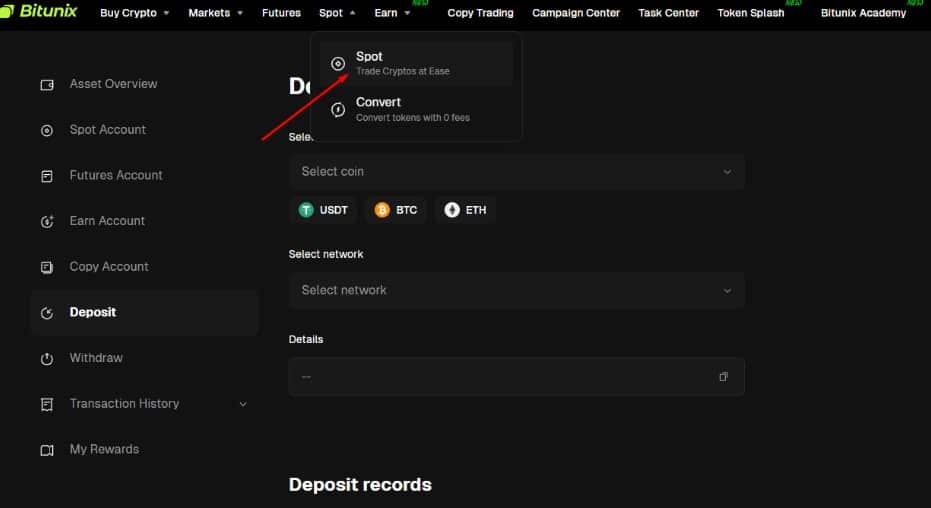Click the Deposit sidebar icon
The width and height of the screenshot is (931, 508).
point(47,313)
